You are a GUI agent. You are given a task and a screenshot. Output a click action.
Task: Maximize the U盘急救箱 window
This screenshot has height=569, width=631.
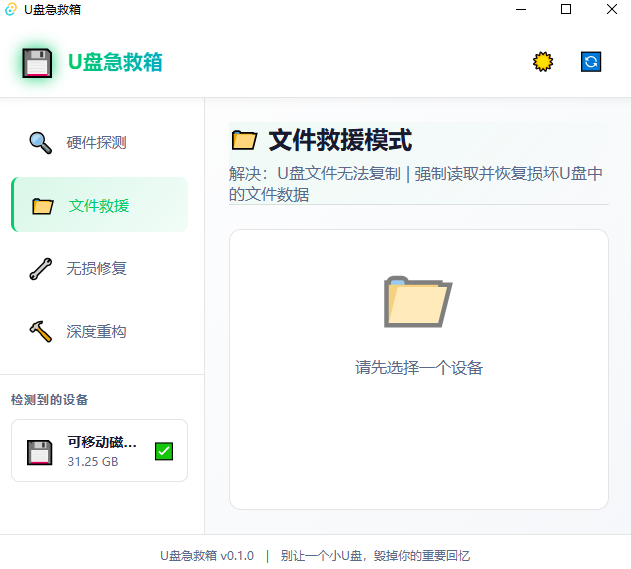(566, 9)
